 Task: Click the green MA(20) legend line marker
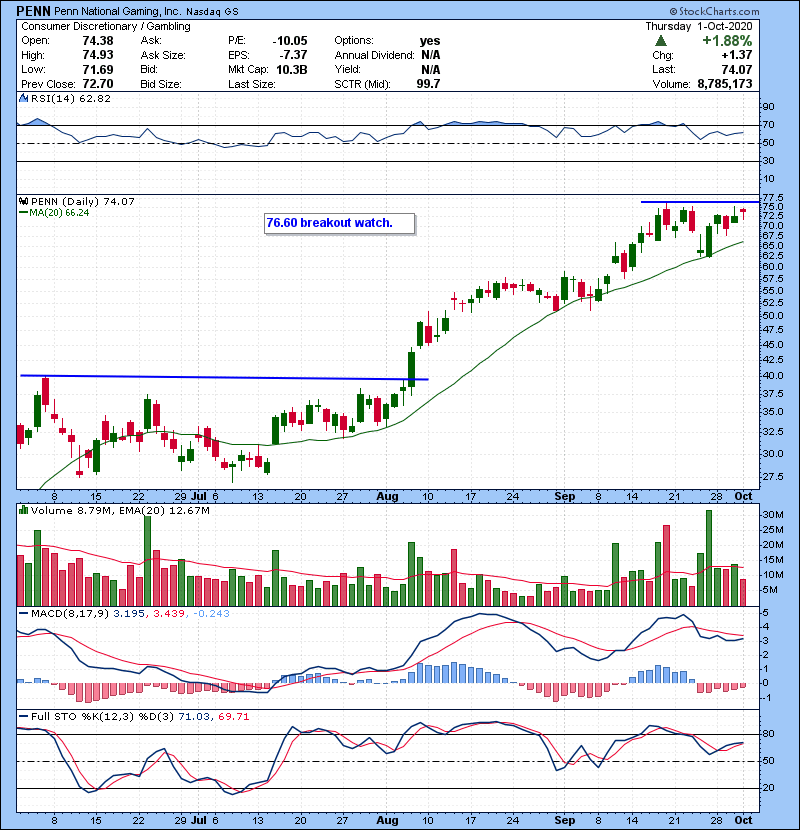click(x=23, y=213)
